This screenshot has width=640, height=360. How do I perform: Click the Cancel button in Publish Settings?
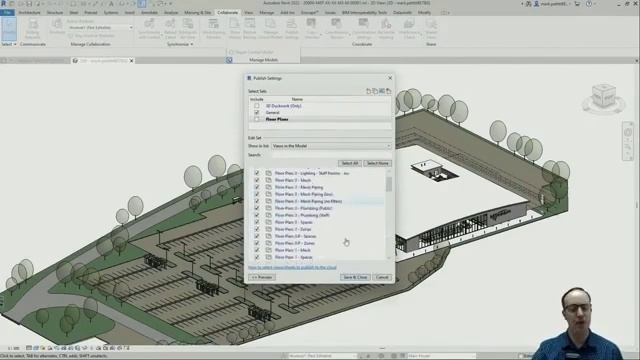coord(382,277)
